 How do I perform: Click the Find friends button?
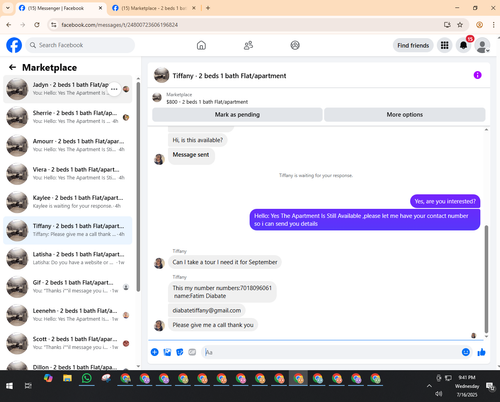click(x=413, y=45)
